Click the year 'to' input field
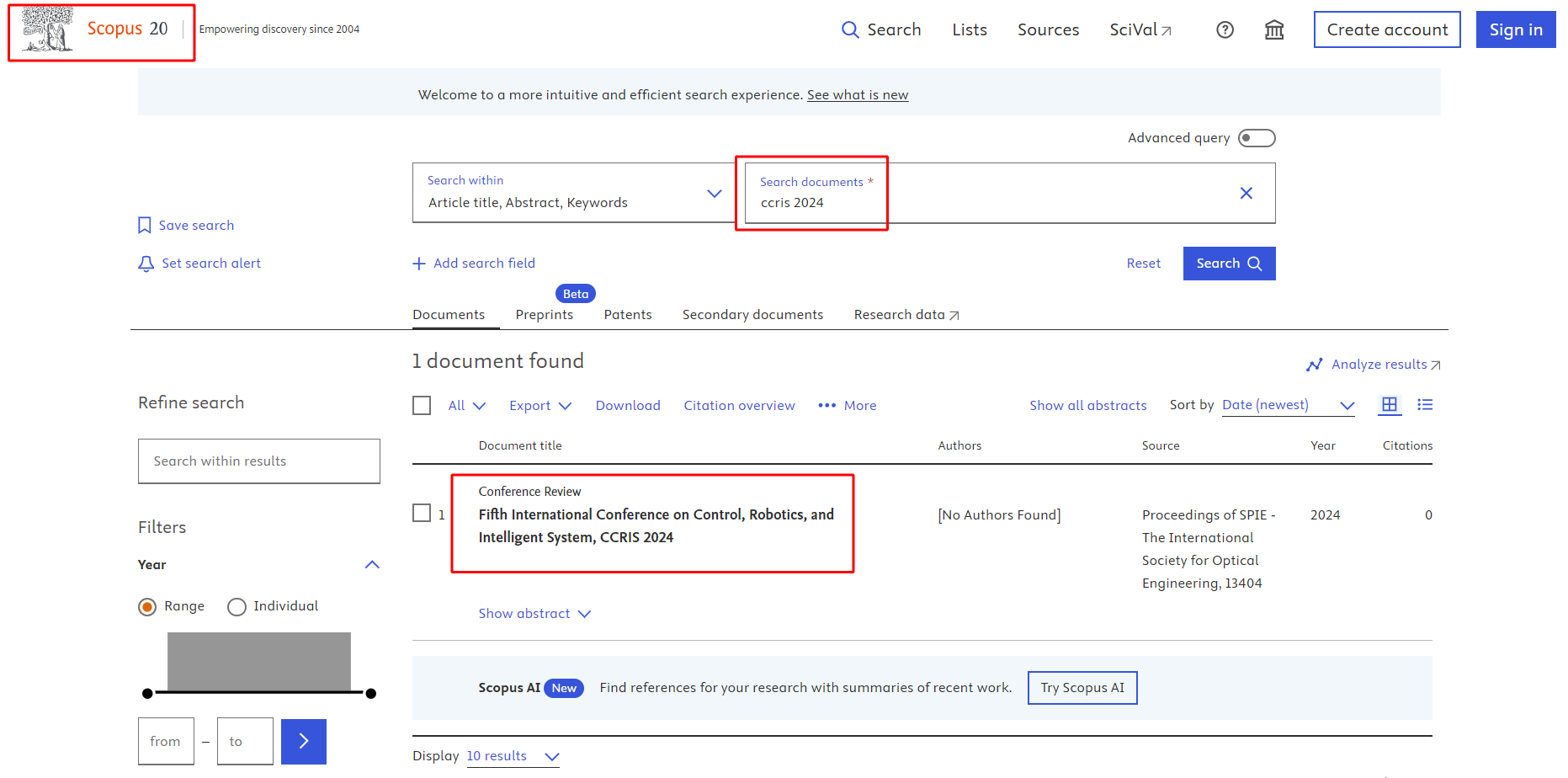 click(x=245, y=741)
